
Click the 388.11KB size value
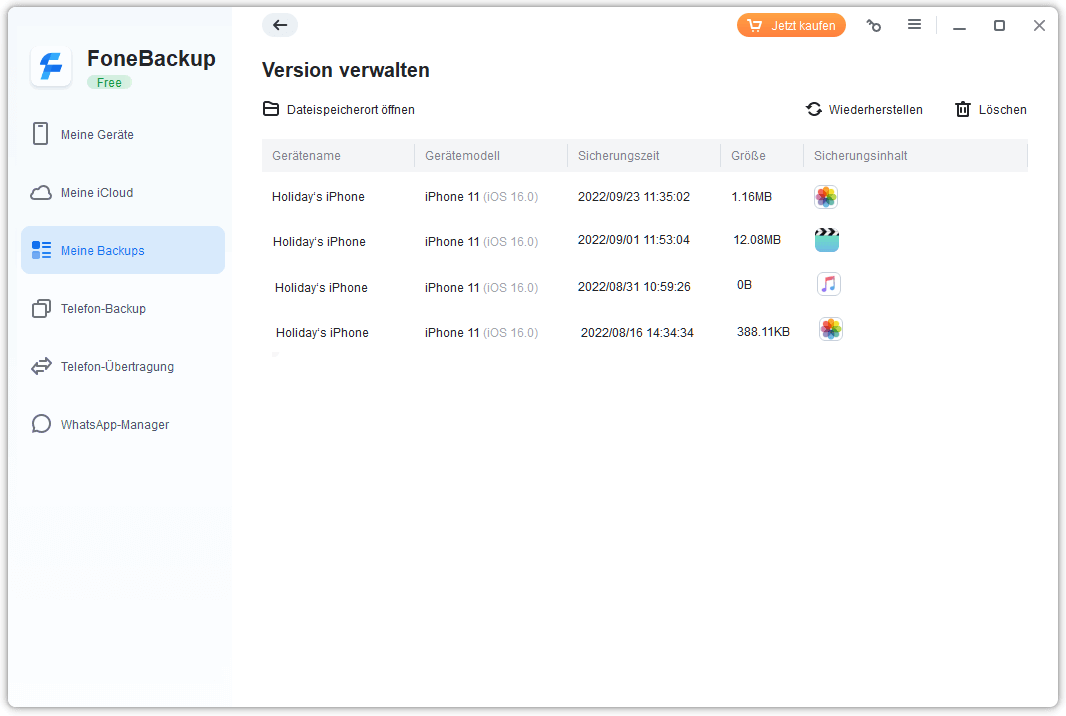tap(763, 332)
